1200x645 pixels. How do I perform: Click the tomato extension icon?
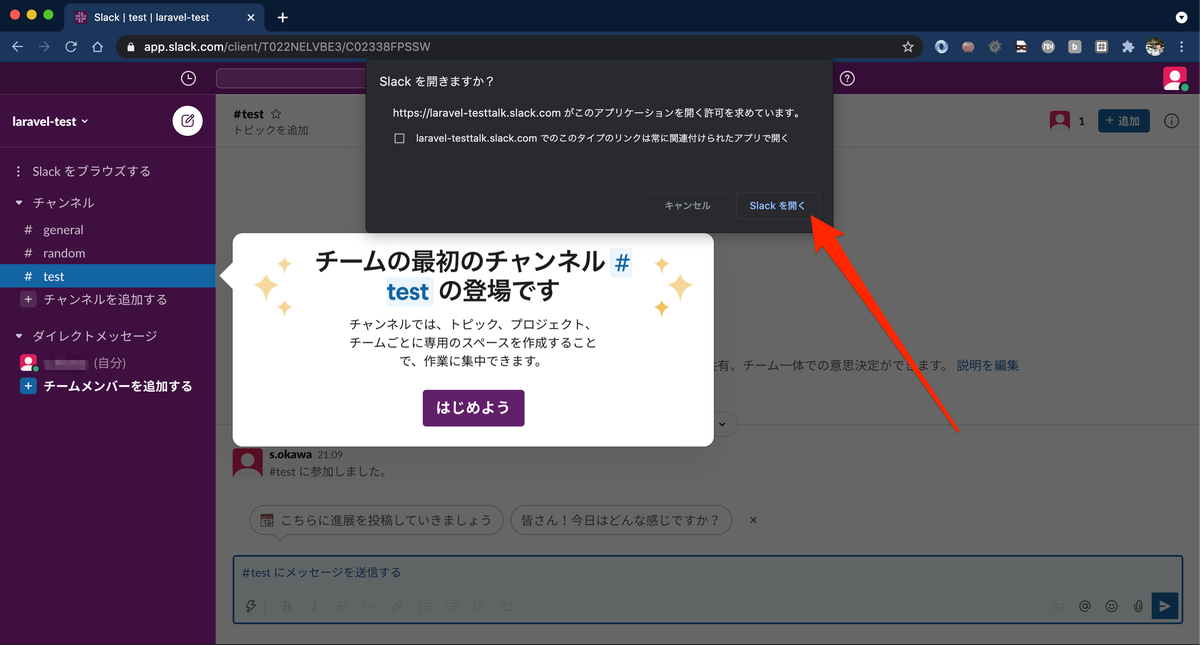[x=968, y=46]
